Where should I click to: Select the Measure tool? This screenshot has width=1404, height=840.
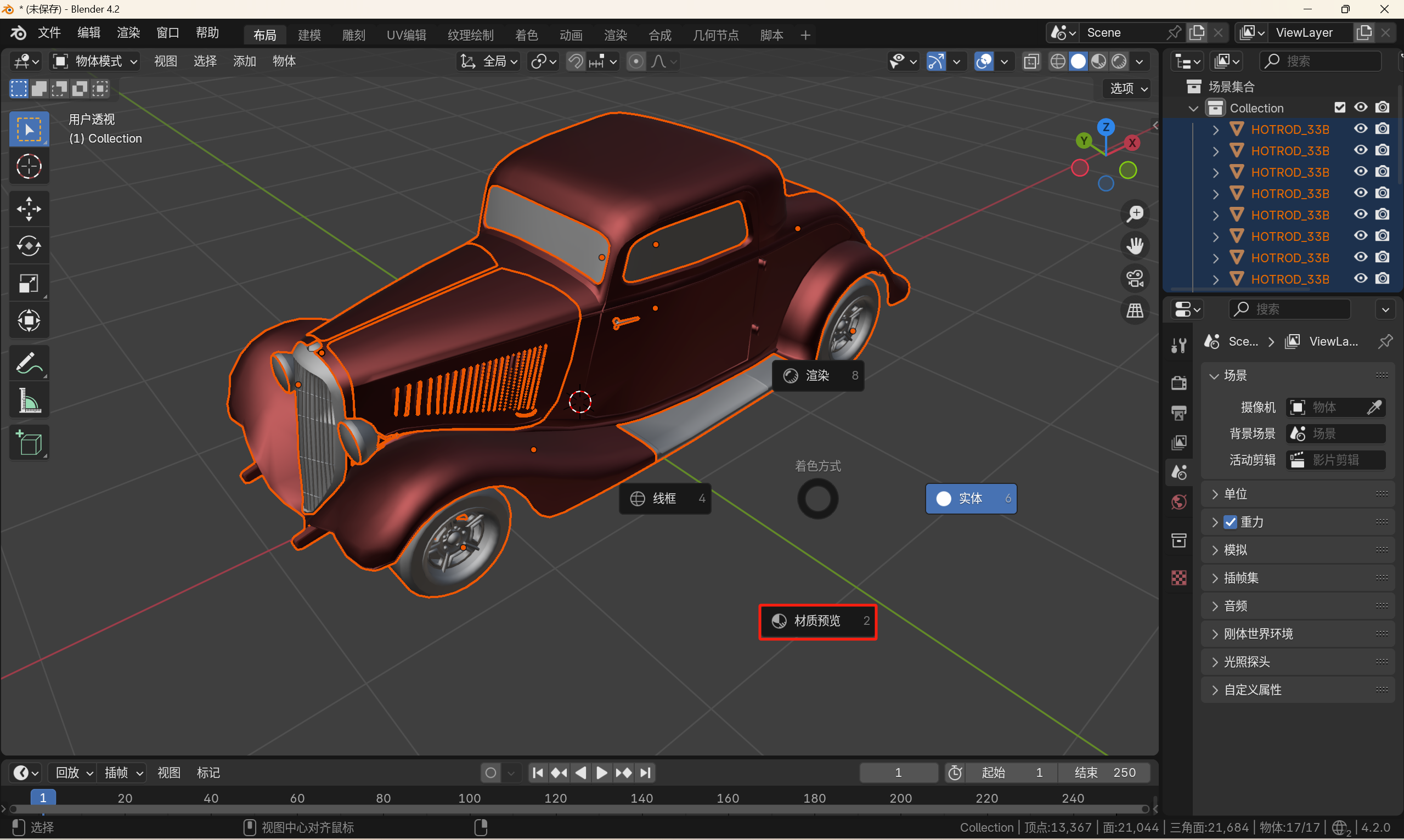(29, 401)
